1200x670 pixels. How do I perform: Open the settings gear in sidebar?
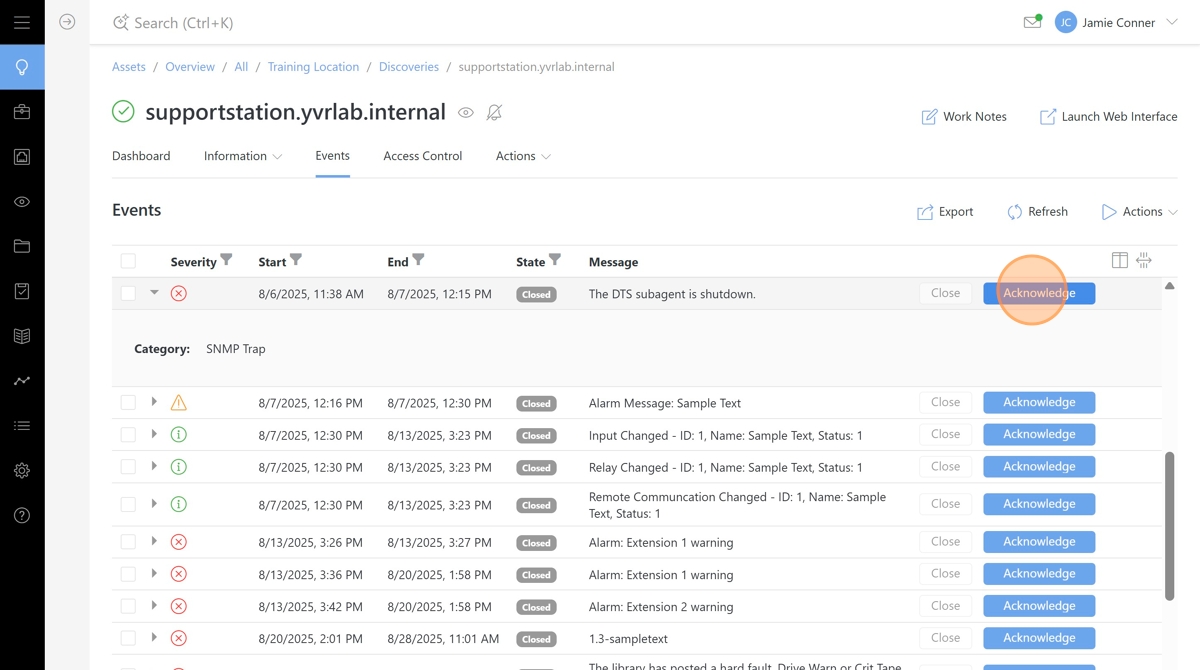pos(22,471)
